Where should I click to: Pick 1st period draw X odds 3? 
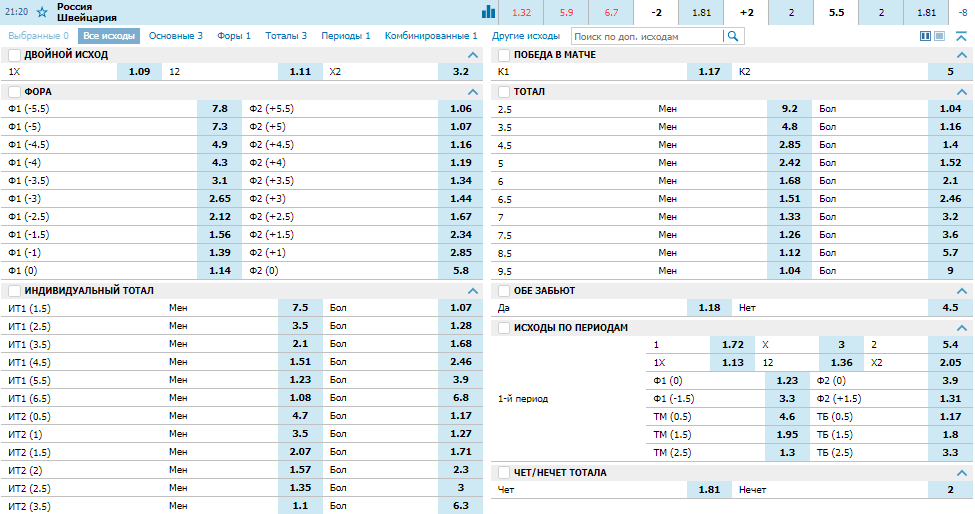[841, 344]
